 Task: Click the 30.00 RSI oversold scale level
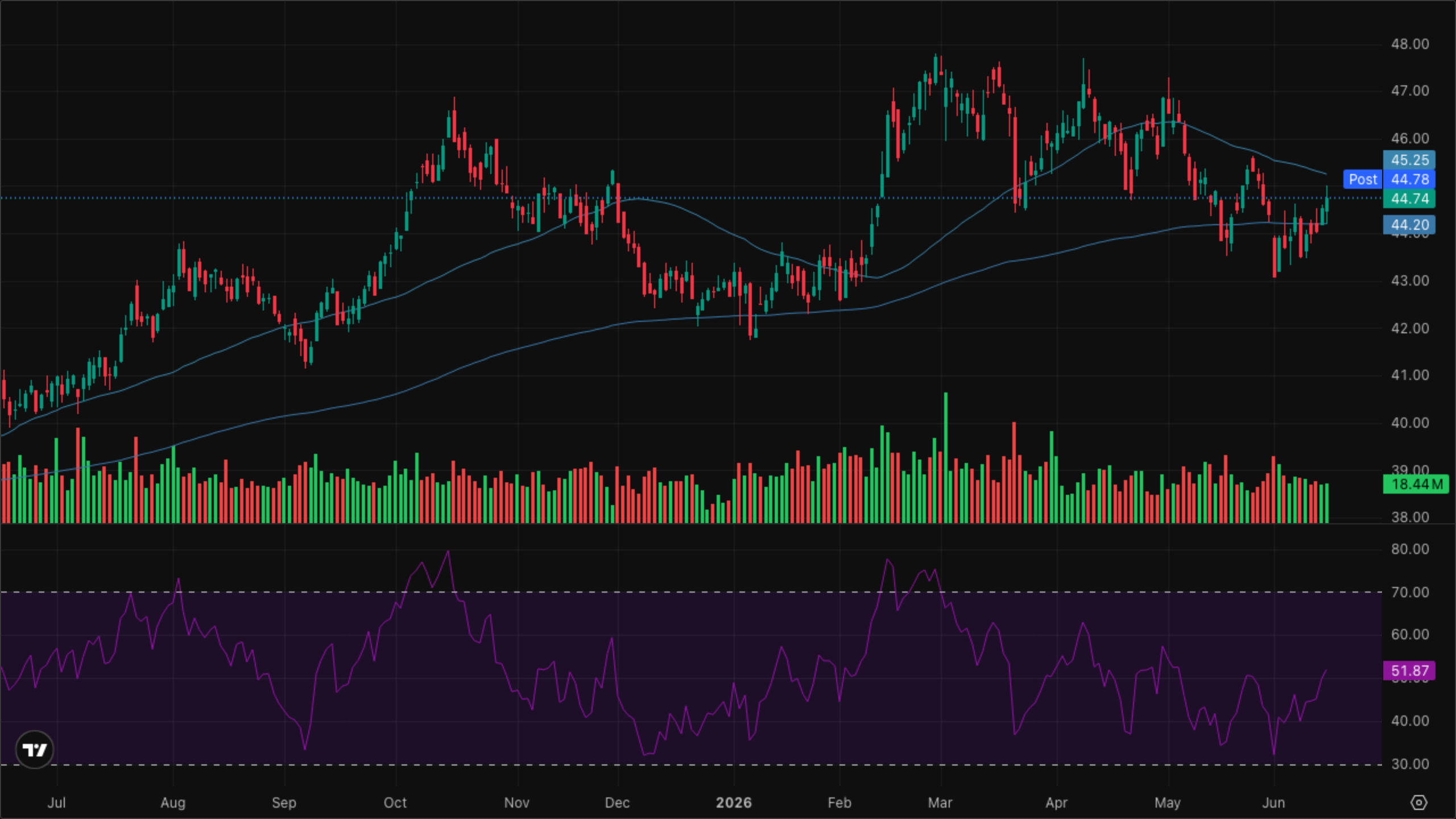coord(1410,764)
